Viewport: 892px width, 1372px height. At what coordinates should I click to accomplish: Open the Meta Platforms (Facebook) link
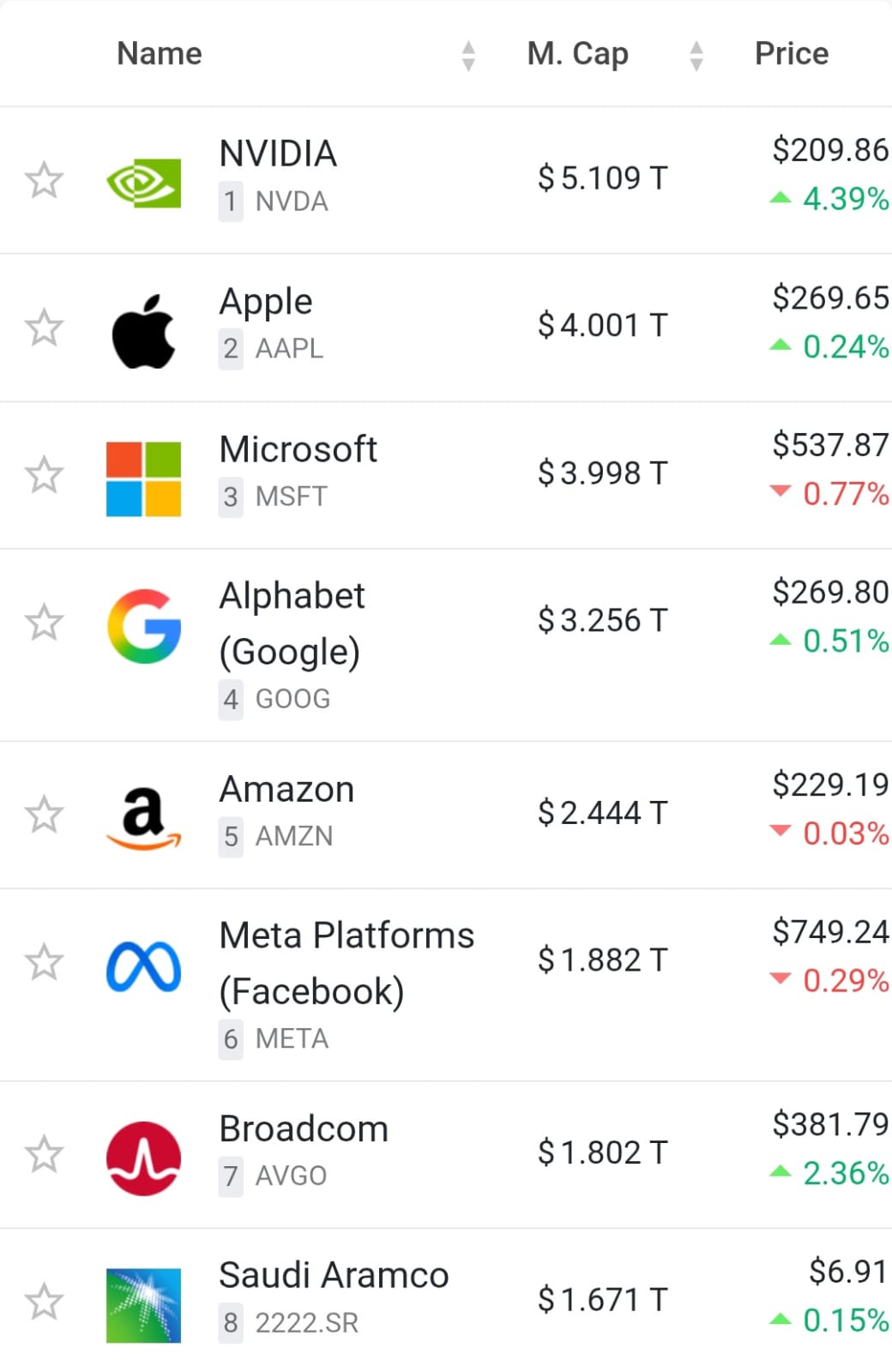pyautogui.click(x=346, y=963)
